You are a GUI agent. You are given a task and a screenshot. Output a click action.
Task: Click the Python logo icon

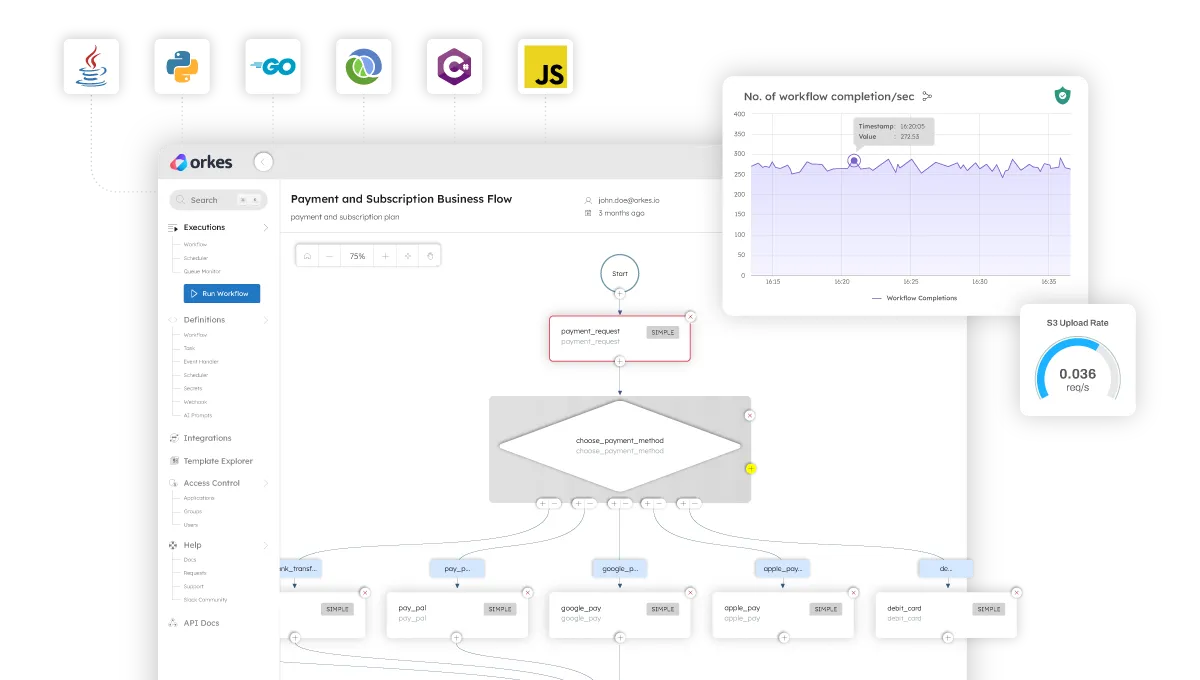[182, 65]
